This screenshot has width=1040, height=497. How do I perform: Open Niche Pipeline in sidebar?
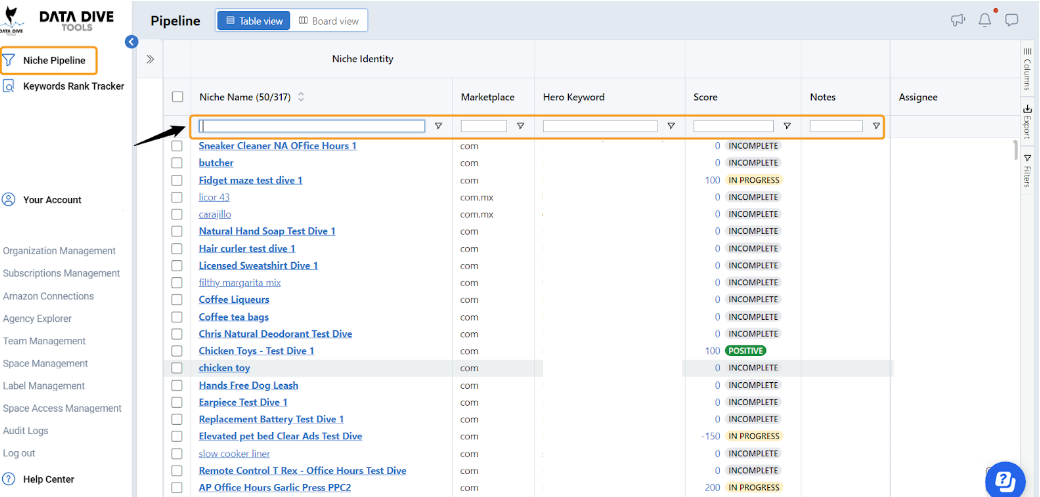click(48, 60)
